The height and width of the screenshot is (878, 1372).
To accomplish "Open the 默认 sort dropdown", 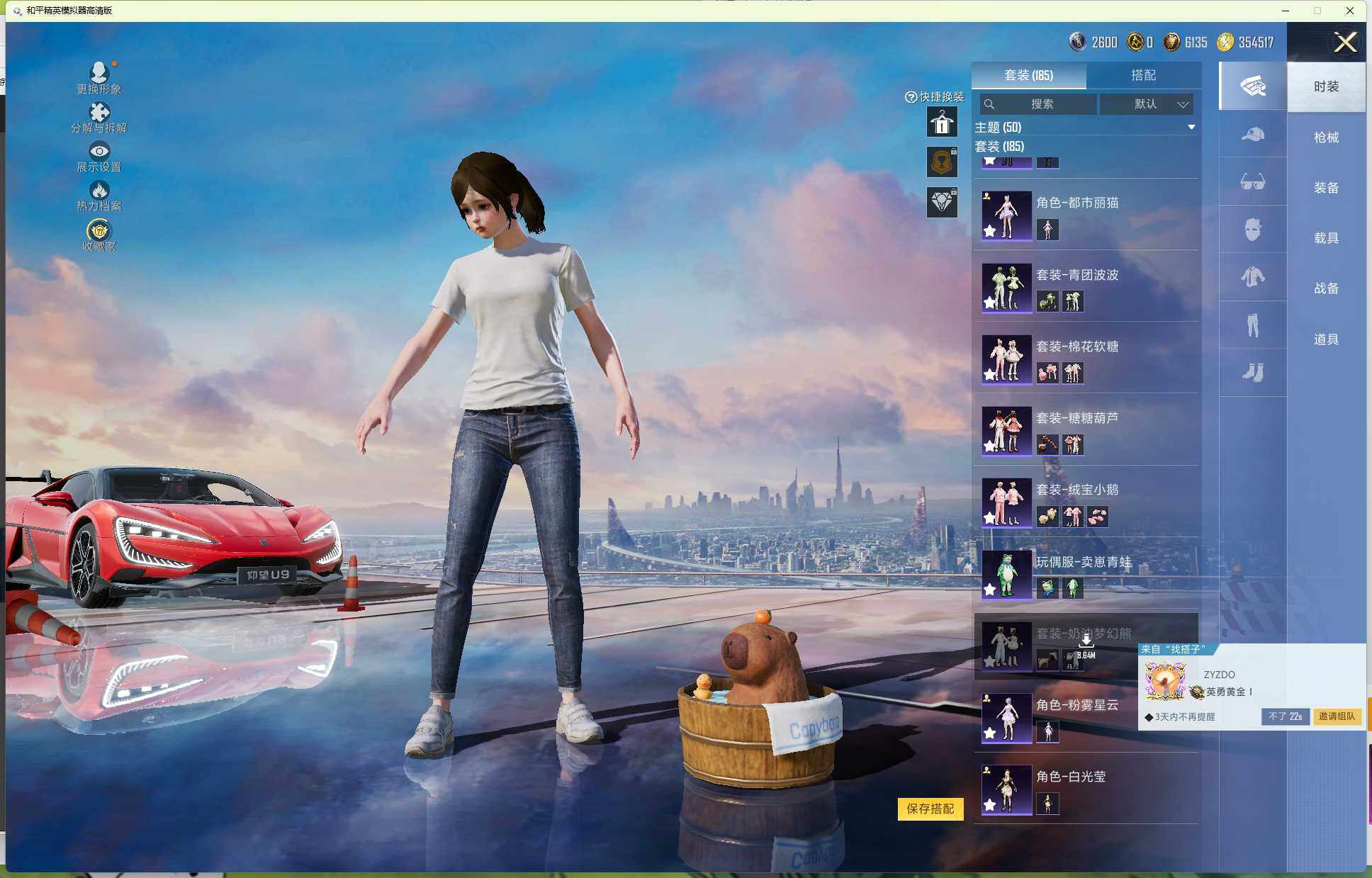I will tap(1146, 104).
